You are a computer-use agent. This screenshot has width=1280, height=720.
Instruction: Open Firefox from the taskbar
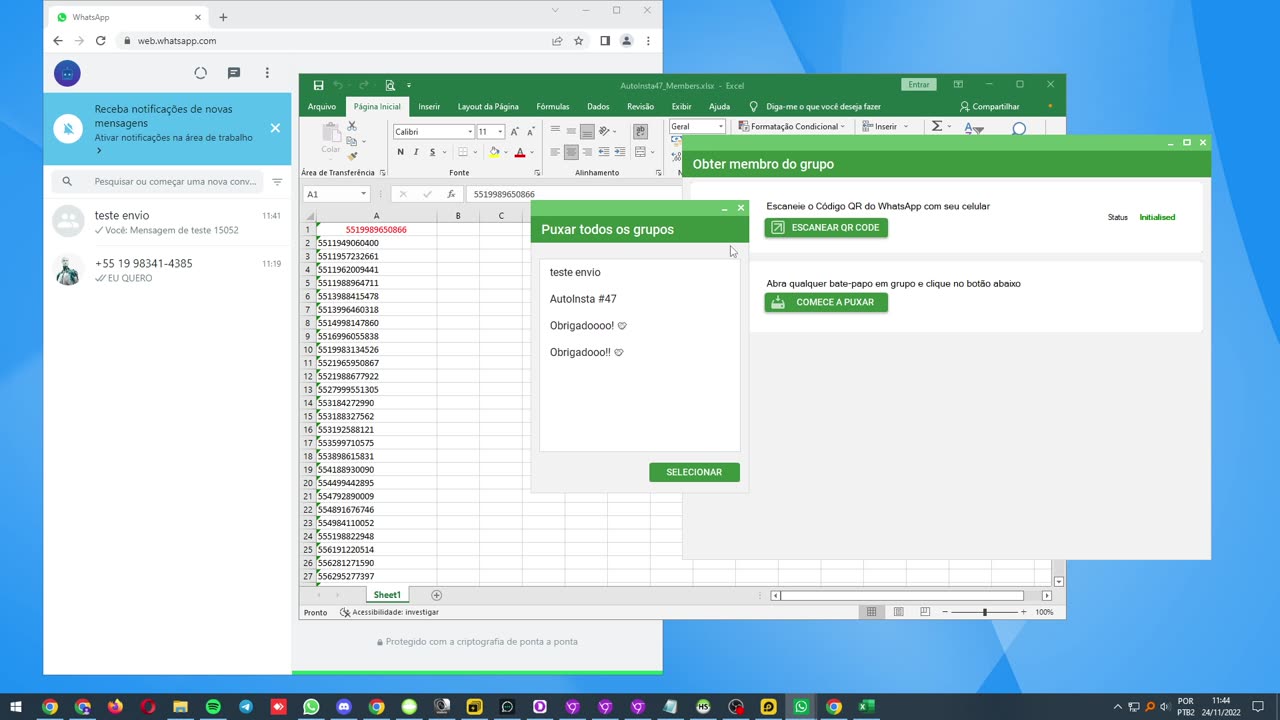click(x=115, y=707)
